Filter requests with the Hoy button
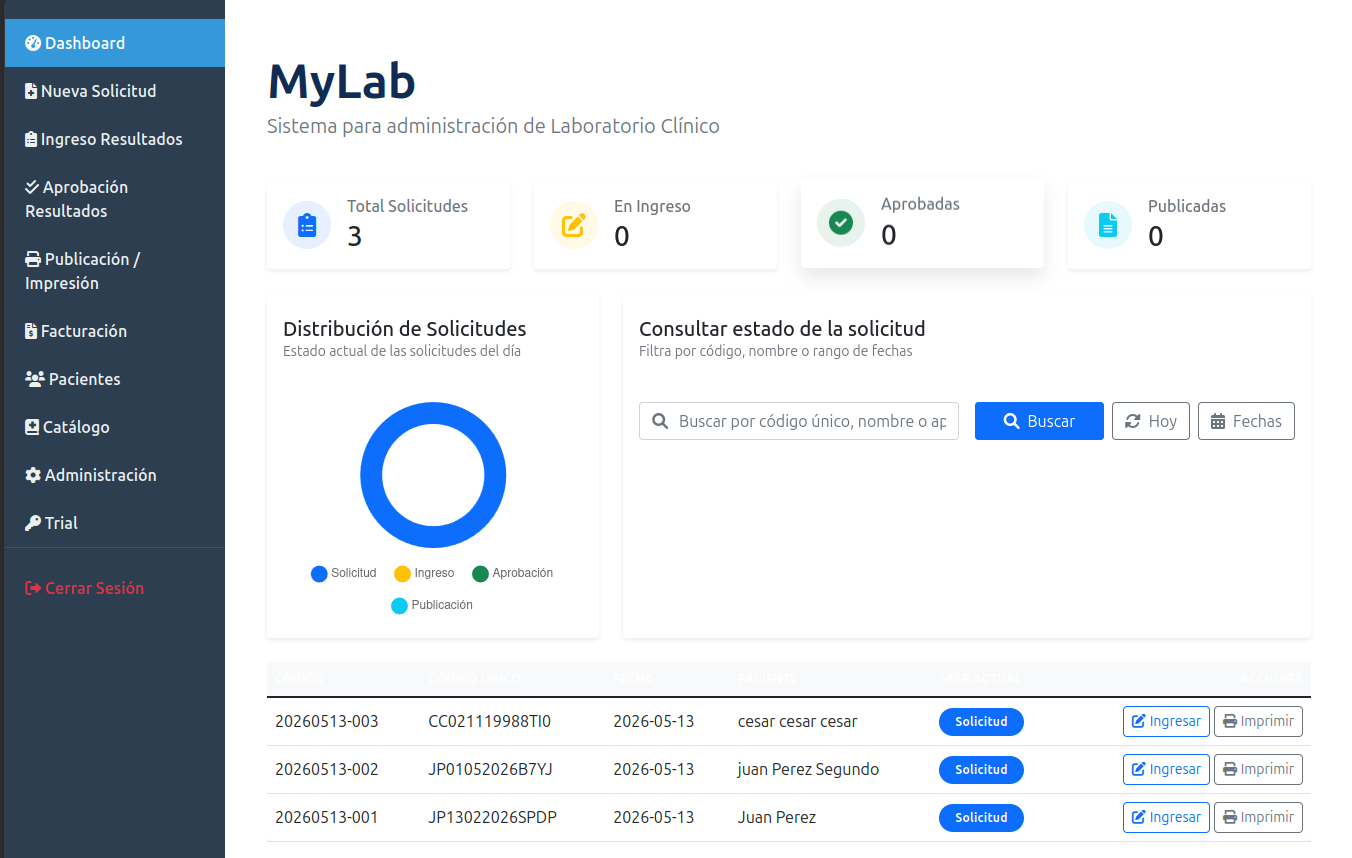The image size is (1352, 858). tap(1151, 421)
